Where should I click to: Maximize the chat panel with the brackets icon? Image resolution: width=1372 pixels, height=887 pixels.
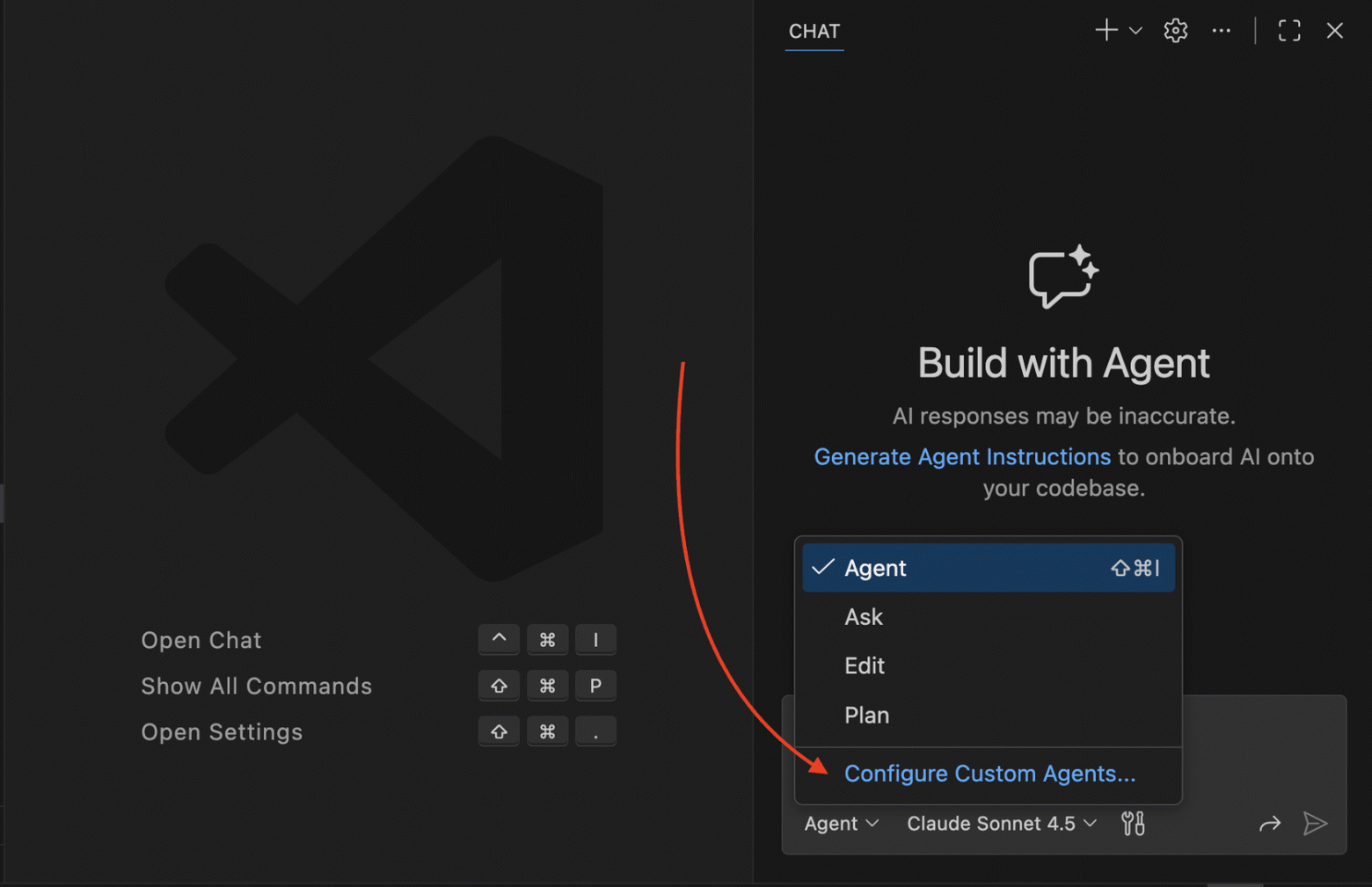click(1288, 30)
